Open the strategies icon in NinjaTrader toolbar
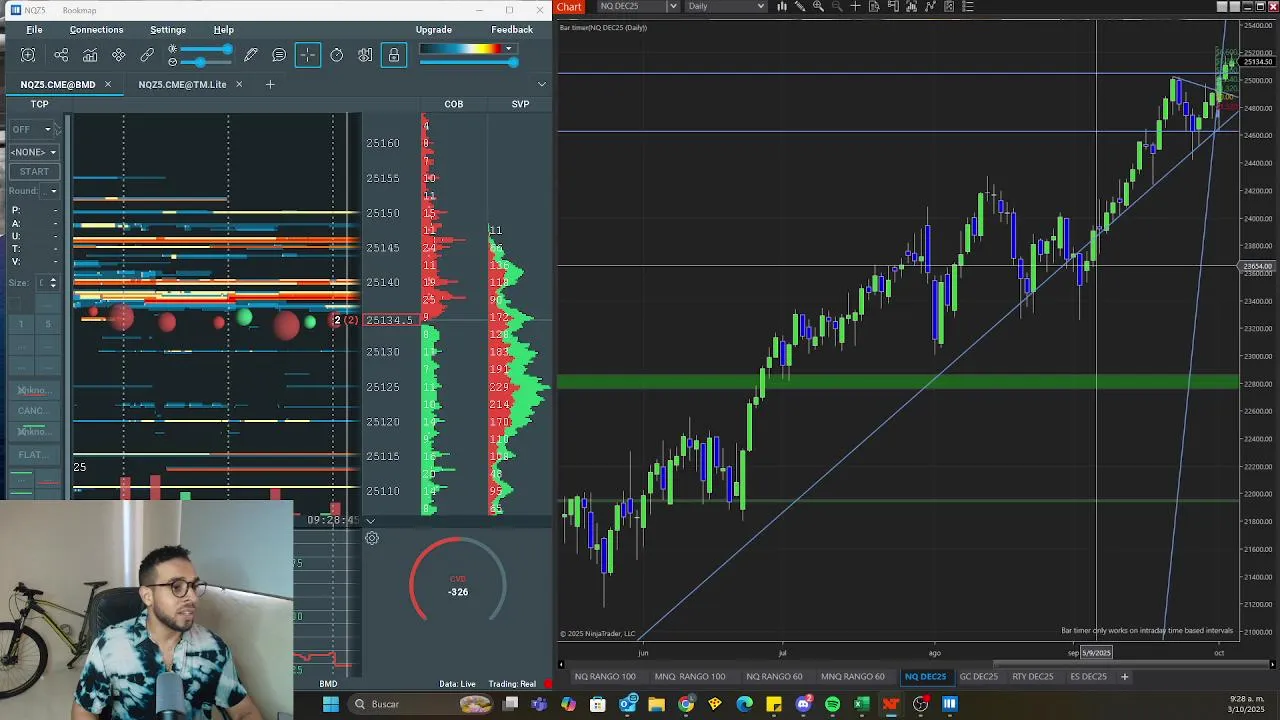The width and height of the screenshot is (1280, 720). (x=948, y=6)
